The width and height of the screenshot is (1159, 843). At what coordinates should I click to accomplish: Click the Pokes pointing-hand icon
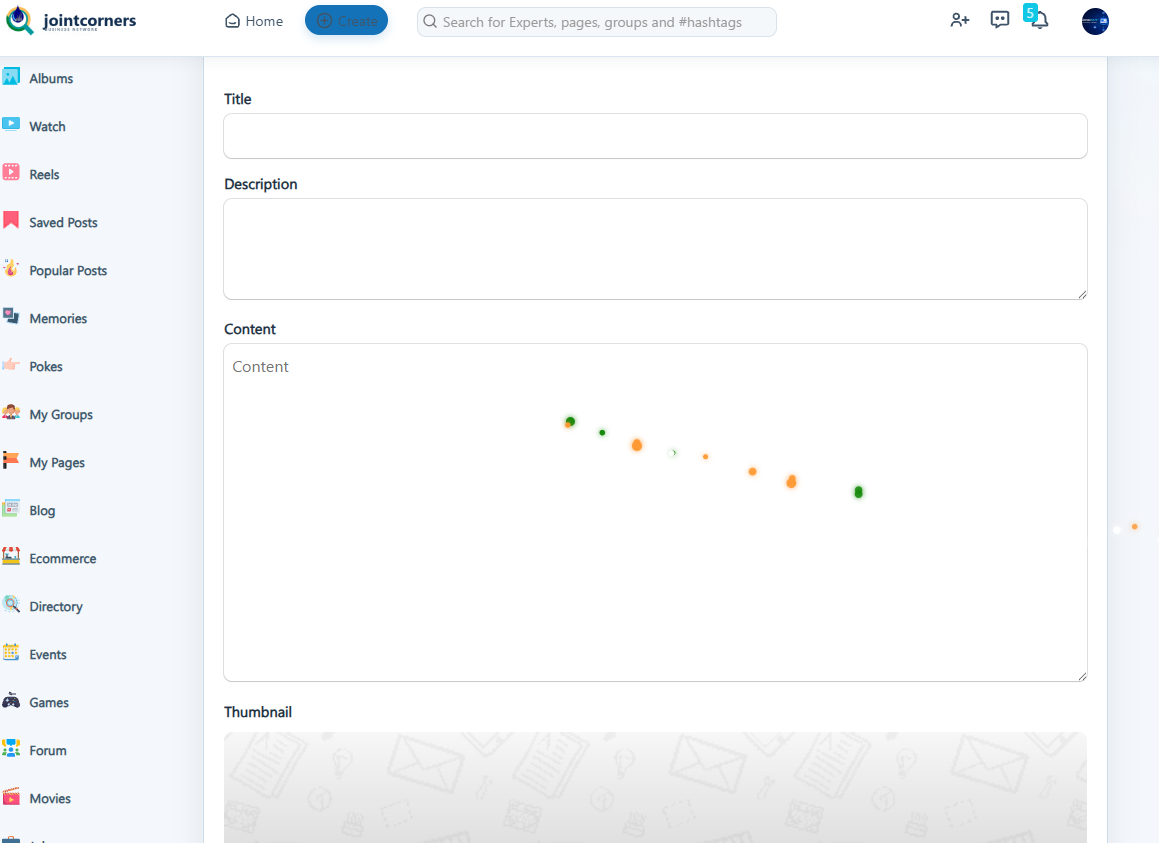[x=11, y=365]
